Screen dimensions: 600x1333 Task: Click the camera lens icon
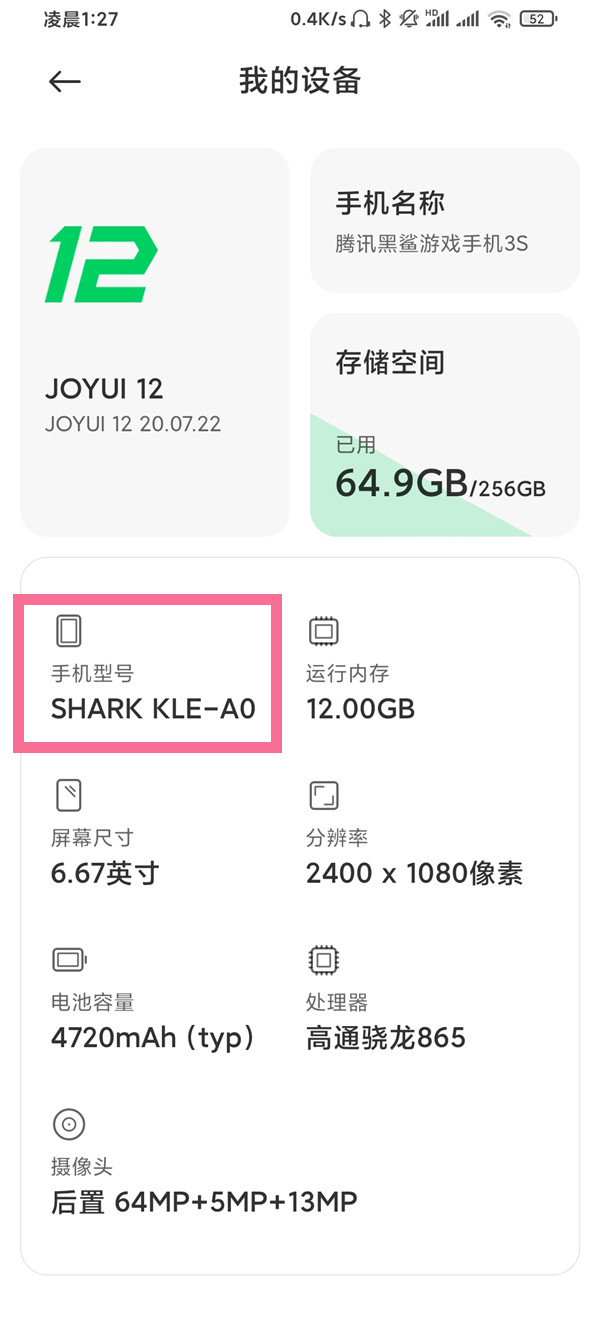(68, 1125)
